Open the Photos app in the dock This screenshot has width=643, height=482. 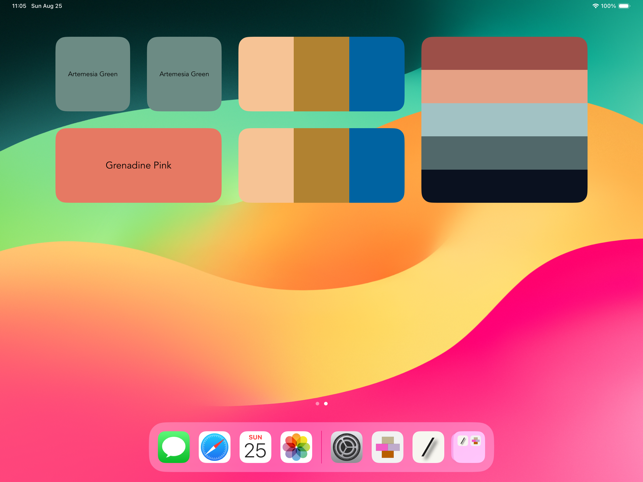(296, 447)
